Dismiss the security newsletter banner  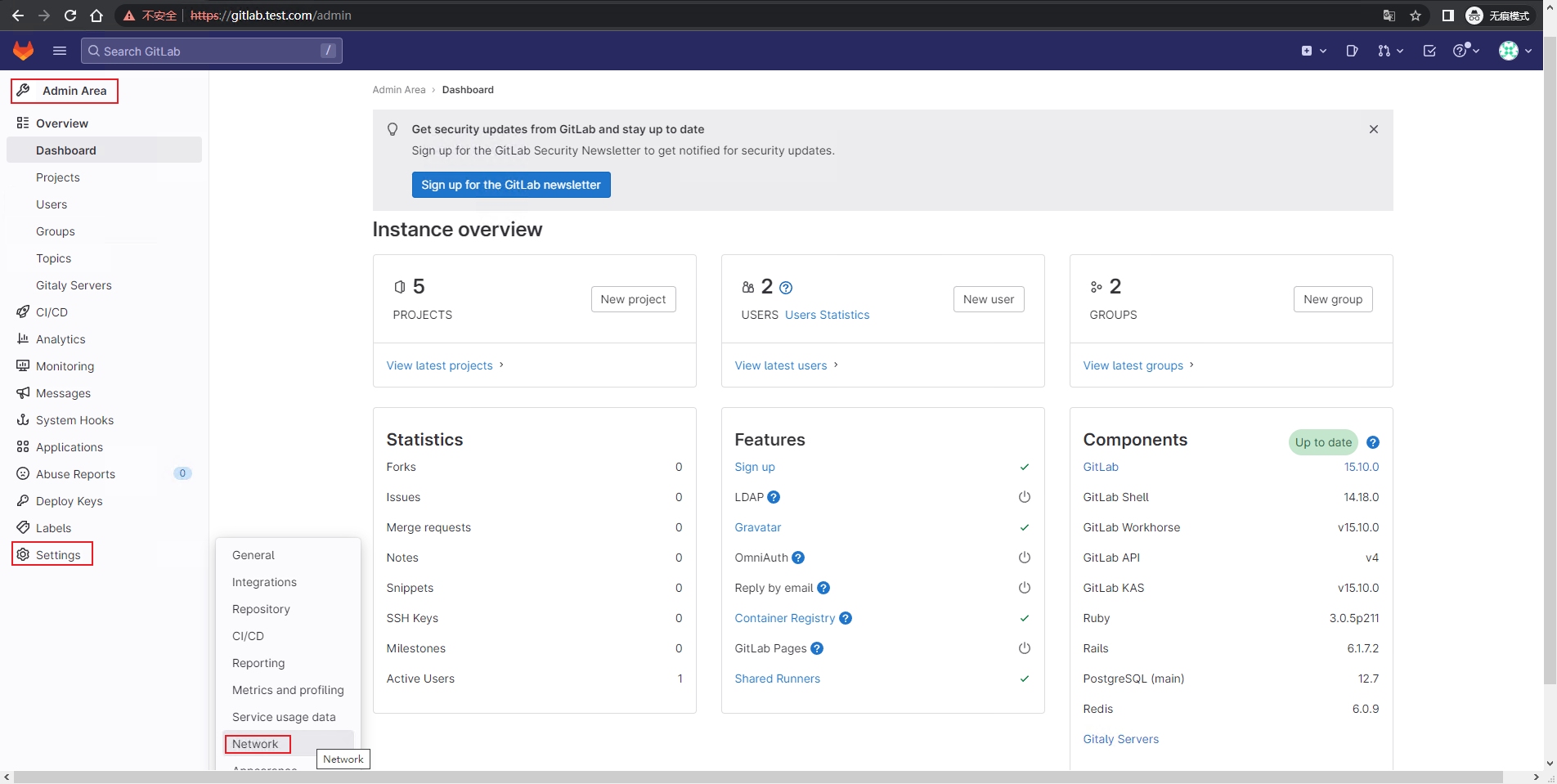coord(1374,129)
